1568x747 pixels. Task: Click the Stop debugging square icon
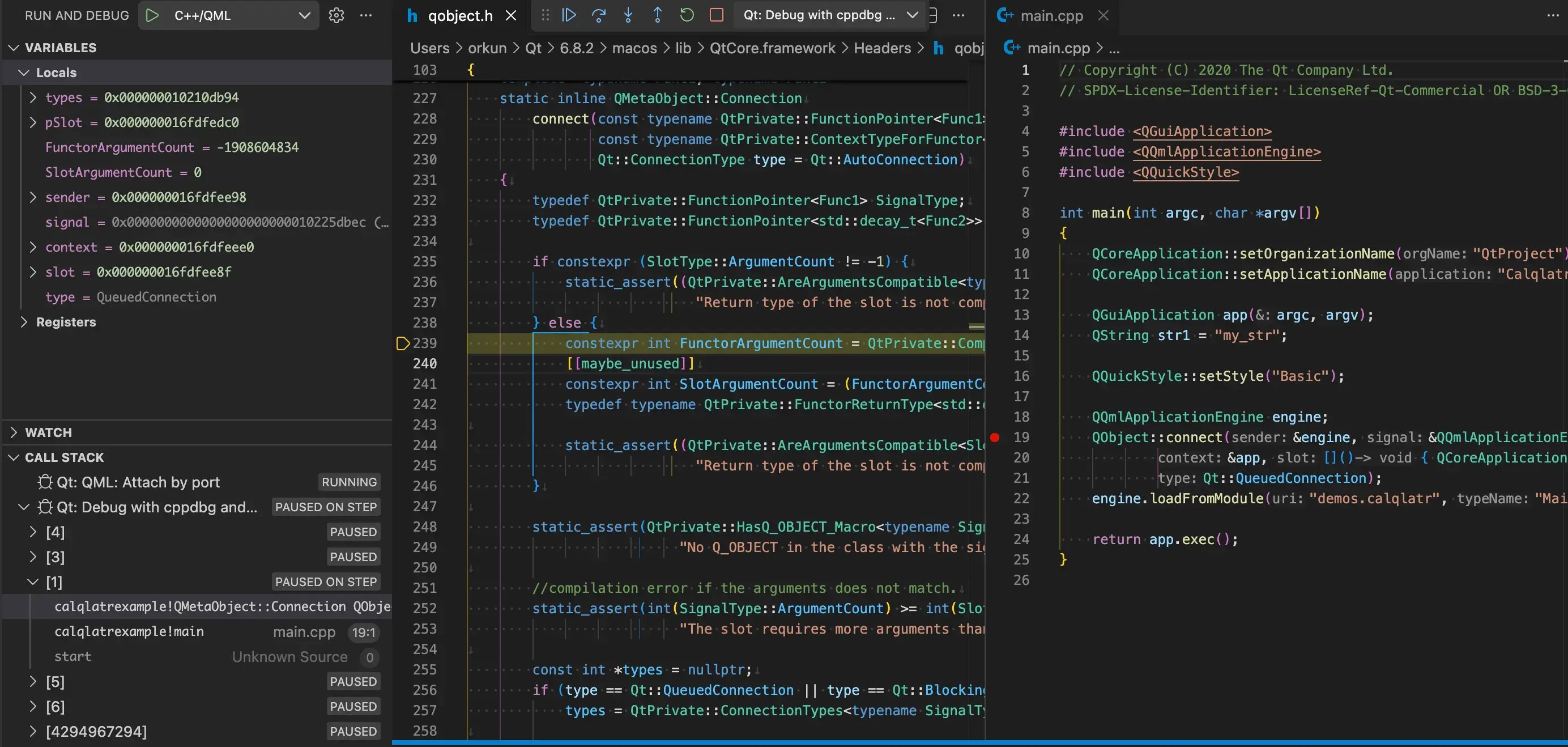[717, 15]
